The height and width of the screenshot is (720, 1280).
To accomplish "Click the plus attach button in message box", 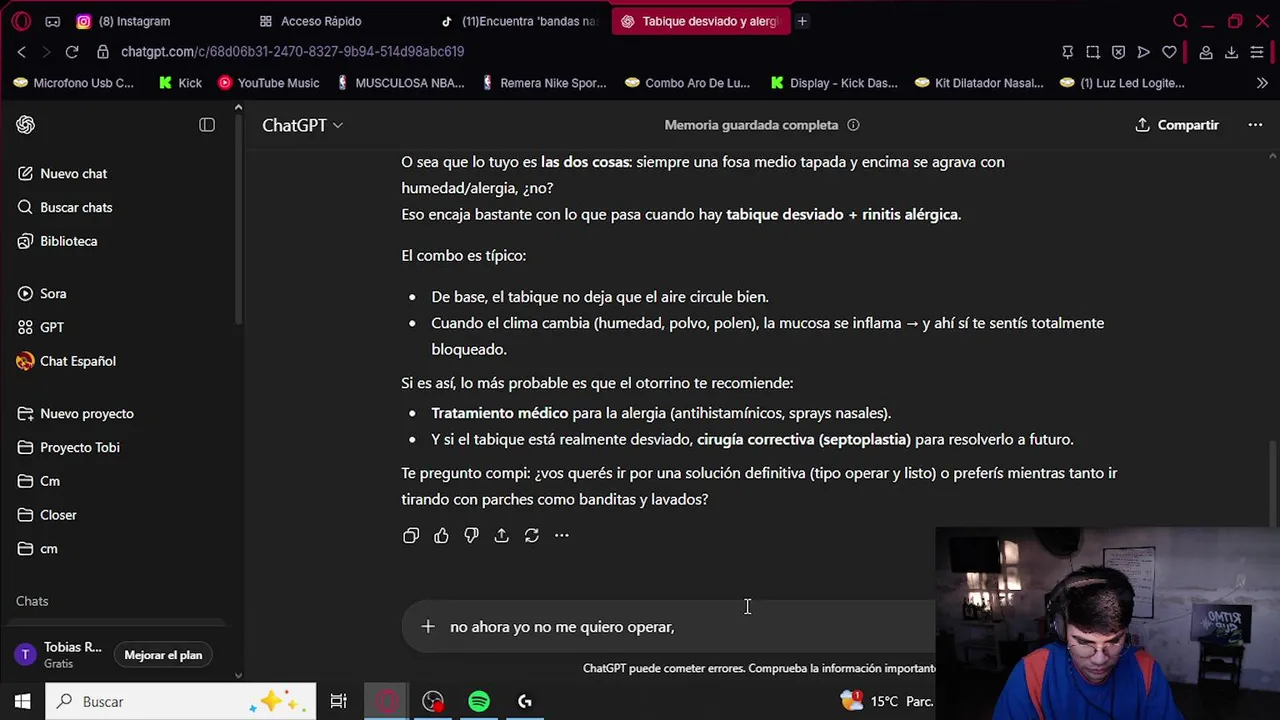I will point(428,627).
